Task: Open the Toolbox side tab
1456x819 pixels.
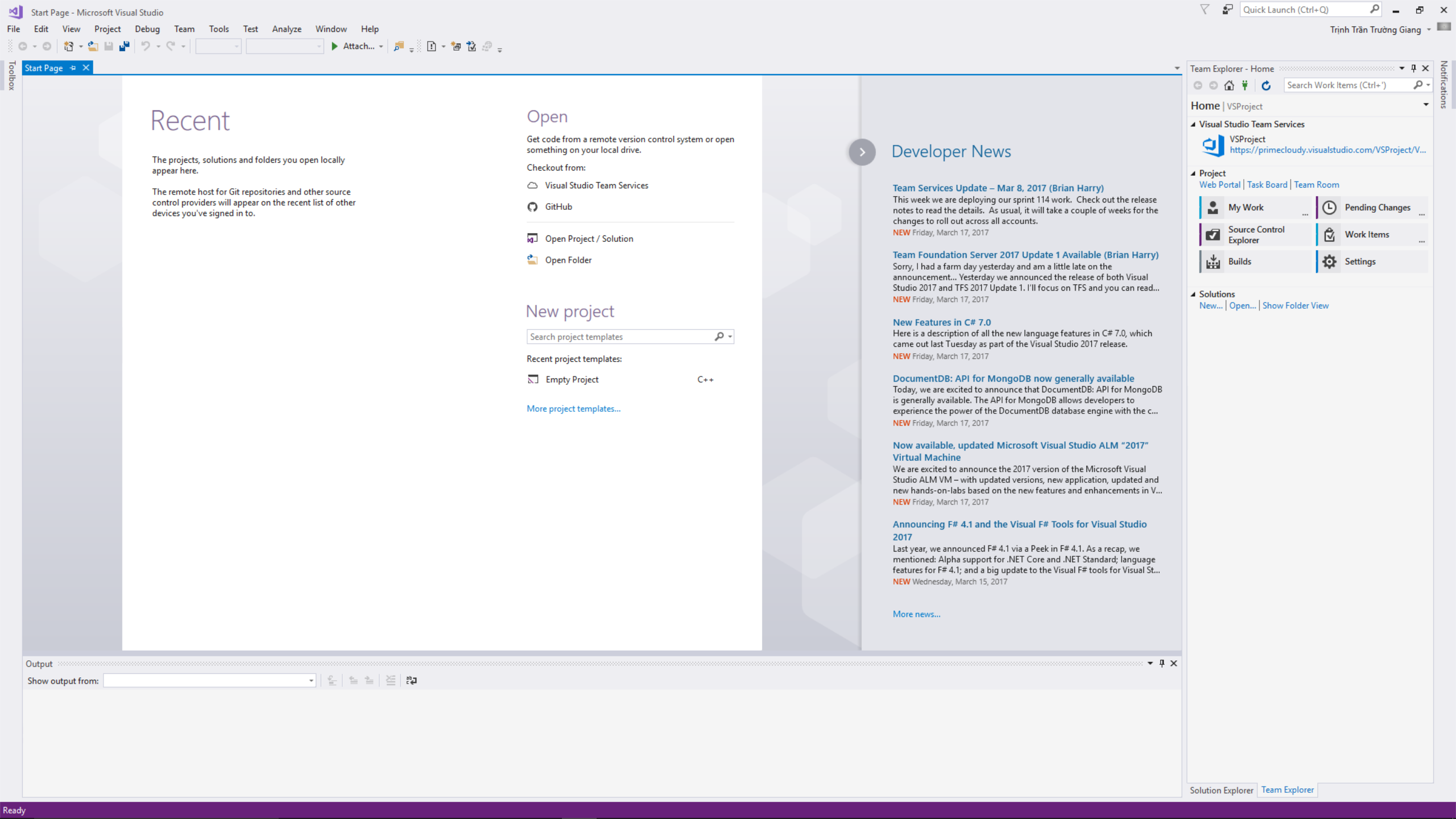Action: tap(11, 76)
